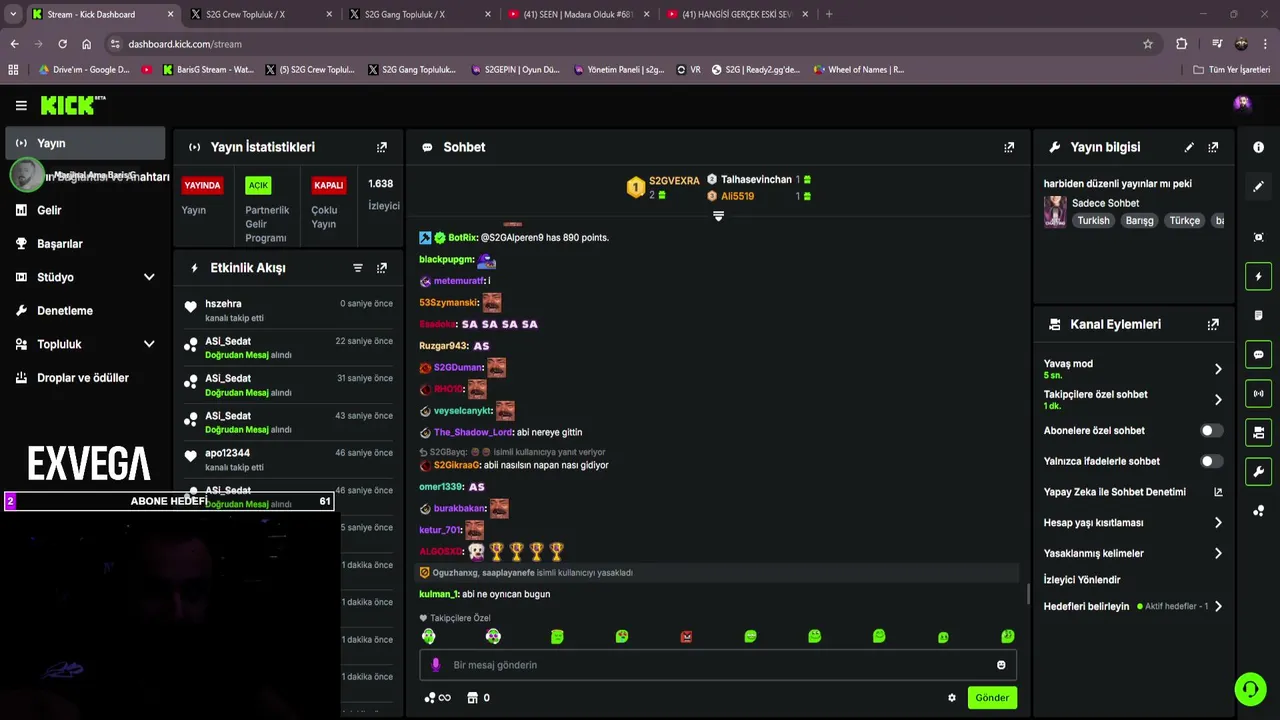Pop out the Yayın İstatistikleri panel
Image resolution: width=1280 pixels, height=720 pixels.
tap(381, 147)
